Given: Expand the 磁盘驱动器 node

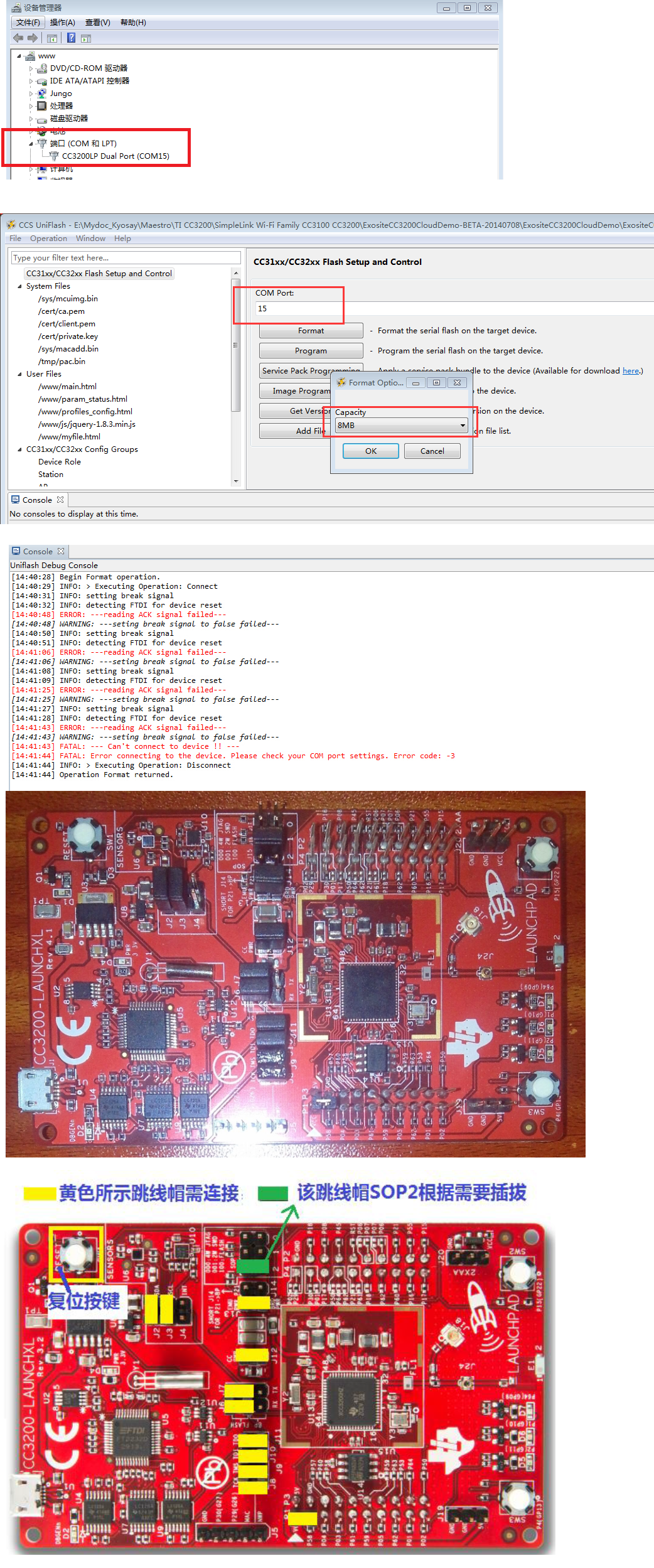Looking at the screenshot, I should (31, 119).
